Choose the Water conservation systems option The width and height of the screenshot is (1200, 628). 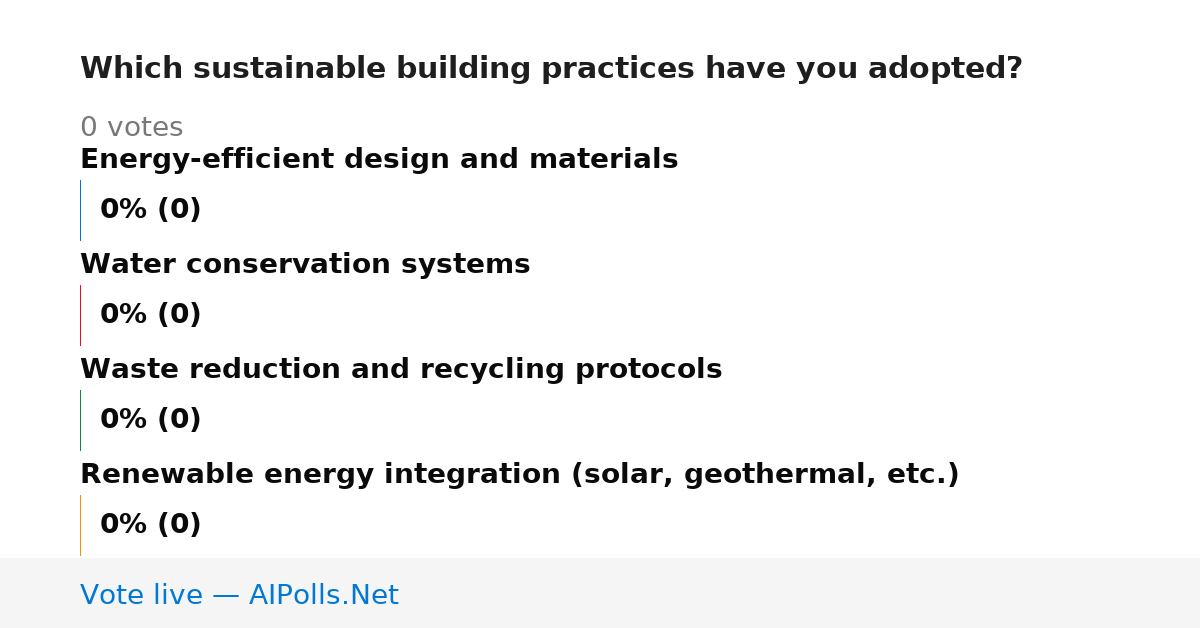[305, 265]
